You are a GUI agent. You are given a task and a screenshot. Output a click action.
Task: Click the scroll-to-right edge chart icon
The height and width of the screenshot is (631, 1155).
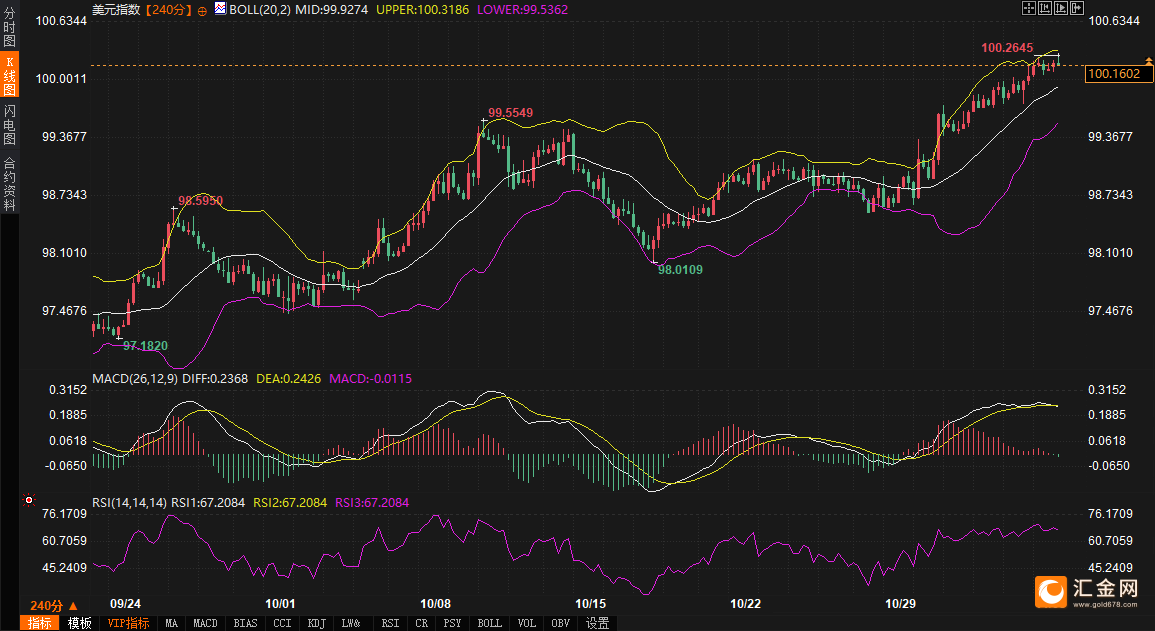tap(1077, 8)
